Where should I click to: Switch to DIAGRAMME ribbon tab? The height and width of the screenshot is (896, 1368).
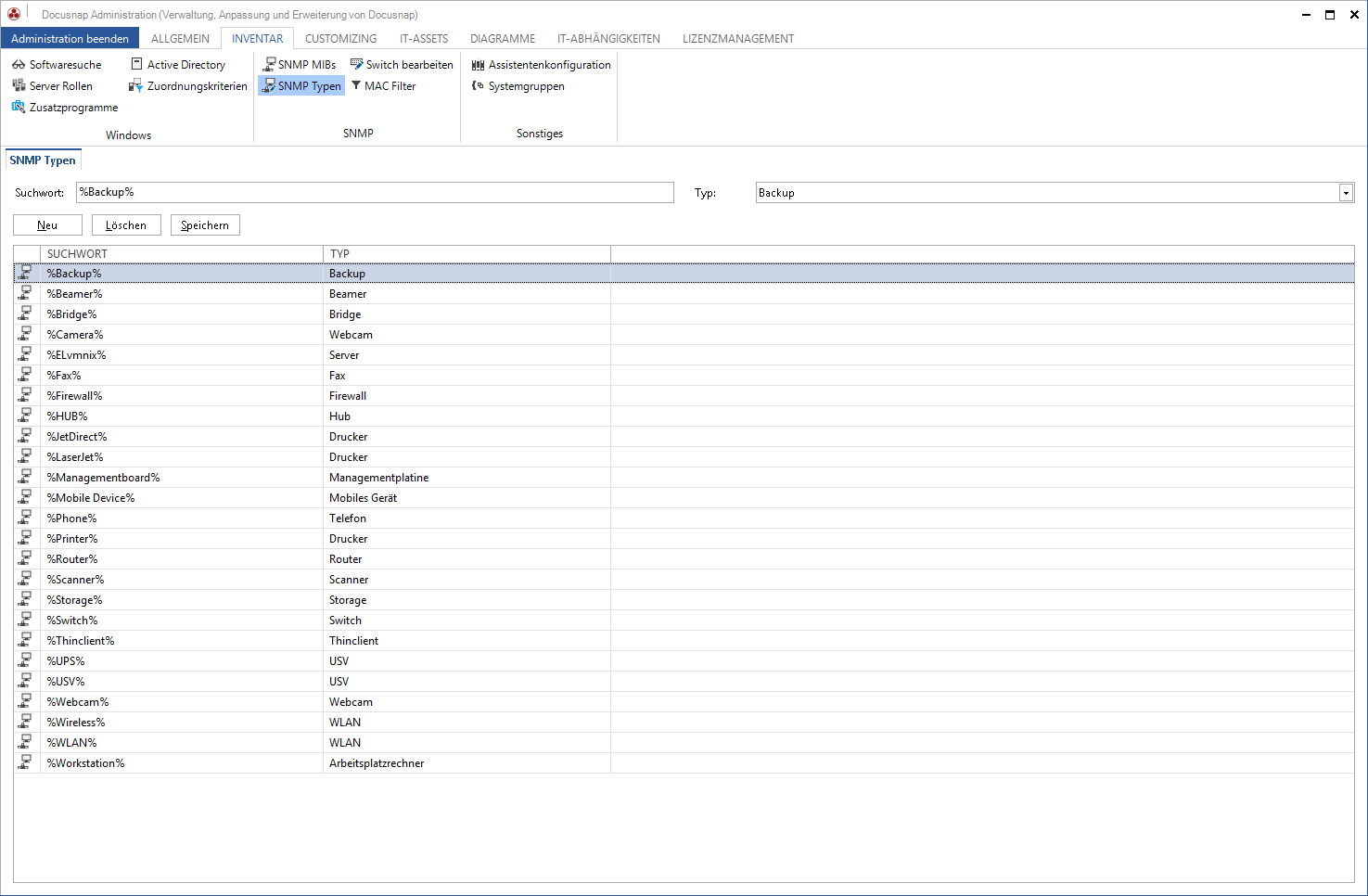click(x=503, y=39)
